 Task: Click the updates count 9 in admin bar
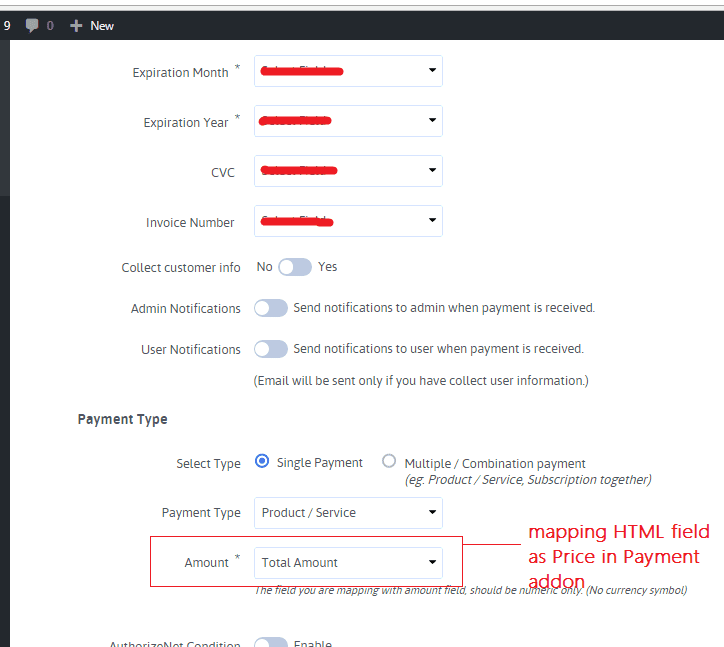tap(7, 25)
